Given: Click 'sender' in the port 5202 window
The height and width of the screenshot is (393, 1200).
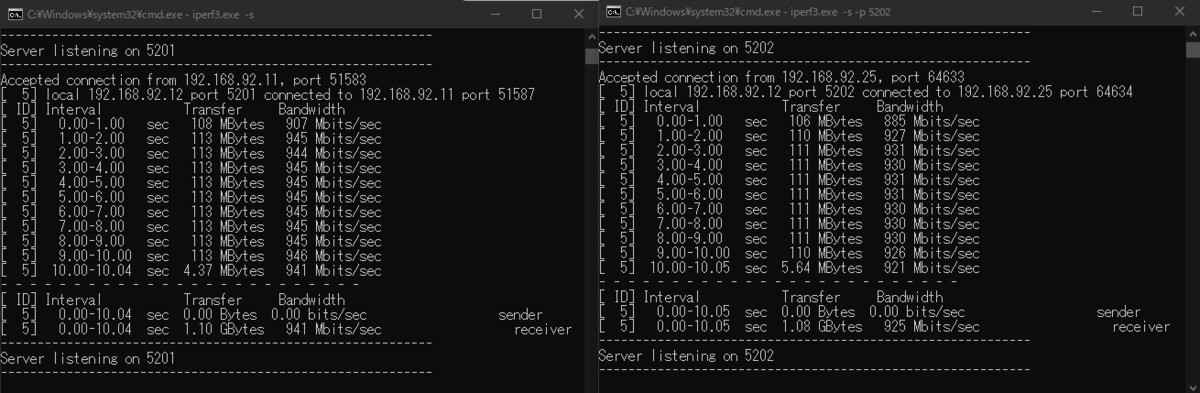Looking at the screenshot, I should (x=1119, y=312).
